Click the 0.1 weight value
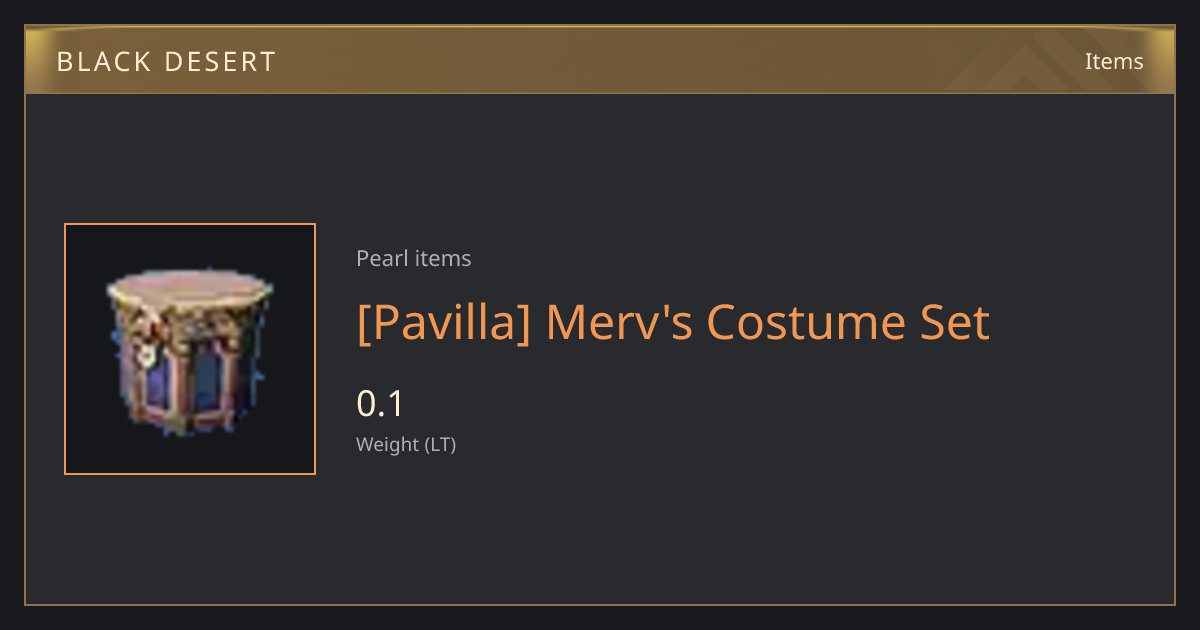 click(x=380, y=404)
